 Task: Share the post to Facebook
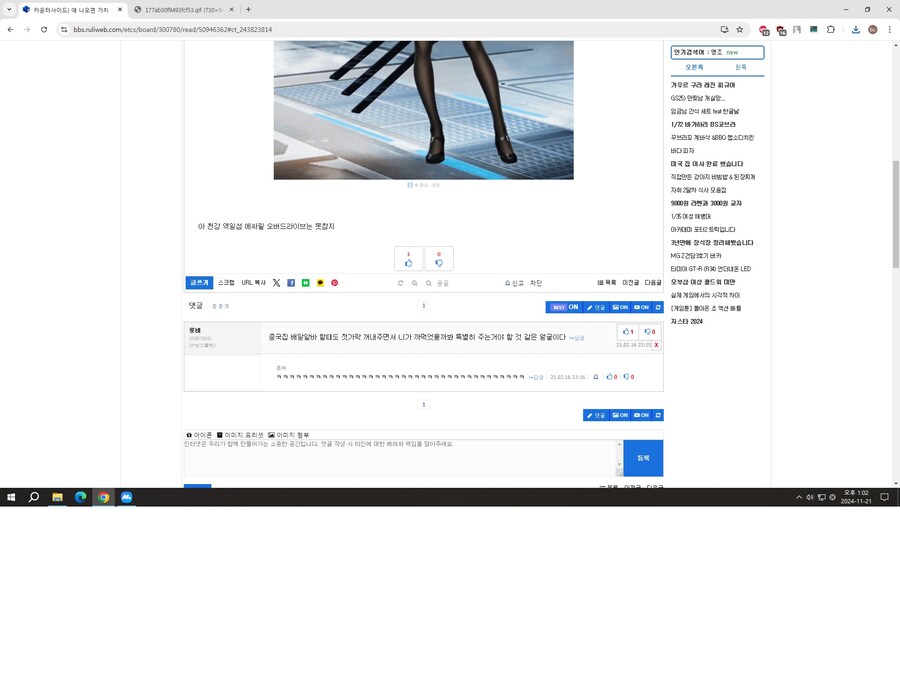291,283
